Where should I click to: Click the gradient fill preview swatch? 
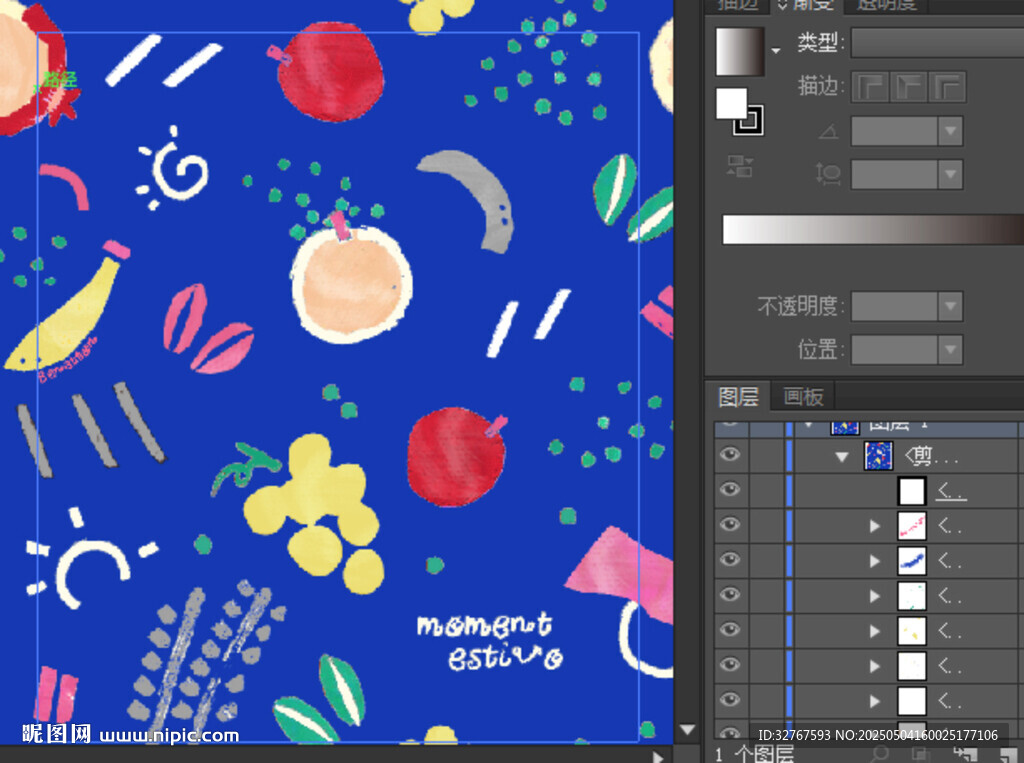pos(739,50)
